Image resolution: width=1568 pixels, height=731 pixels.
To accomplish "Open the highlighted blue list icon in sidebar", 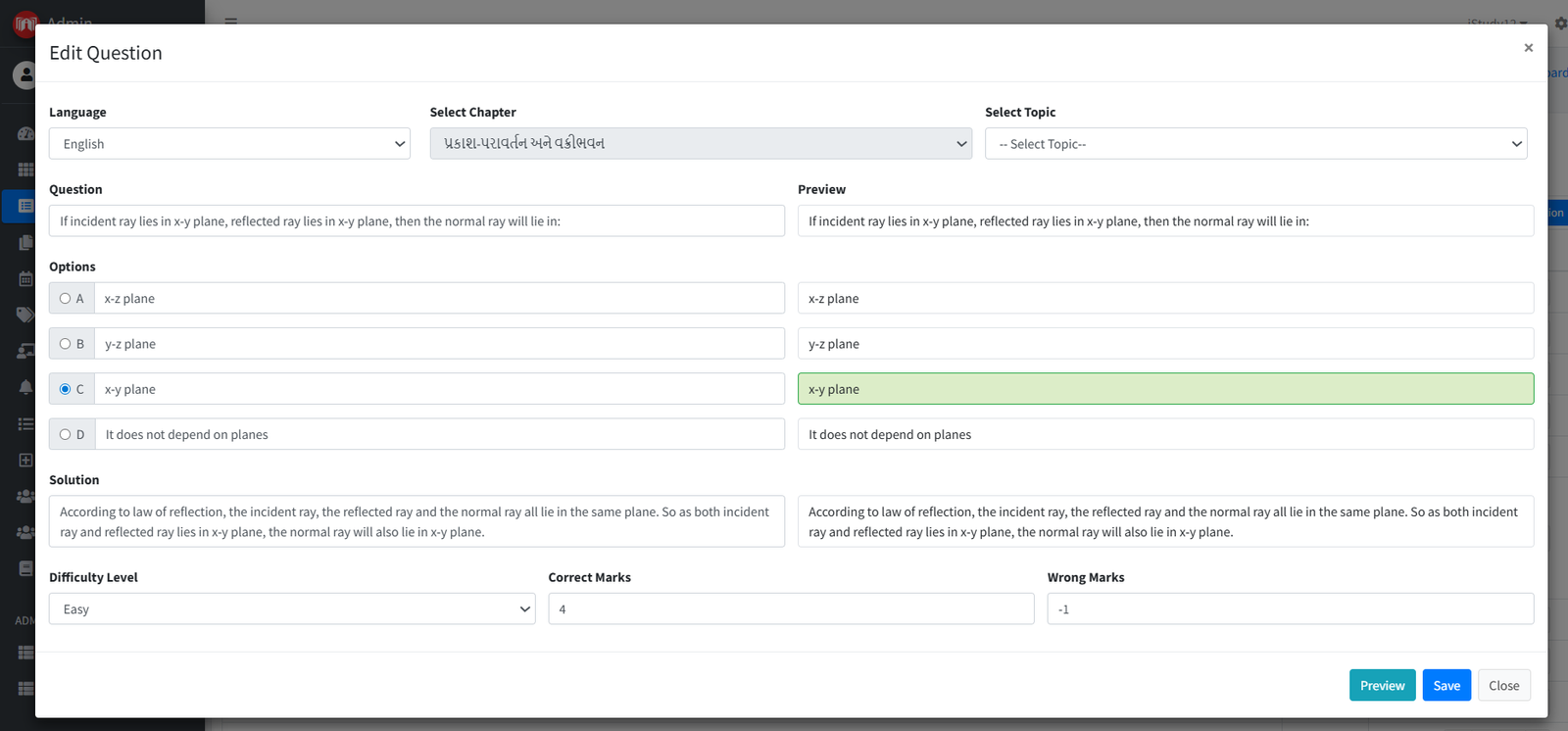I will [x=25, y=206].
